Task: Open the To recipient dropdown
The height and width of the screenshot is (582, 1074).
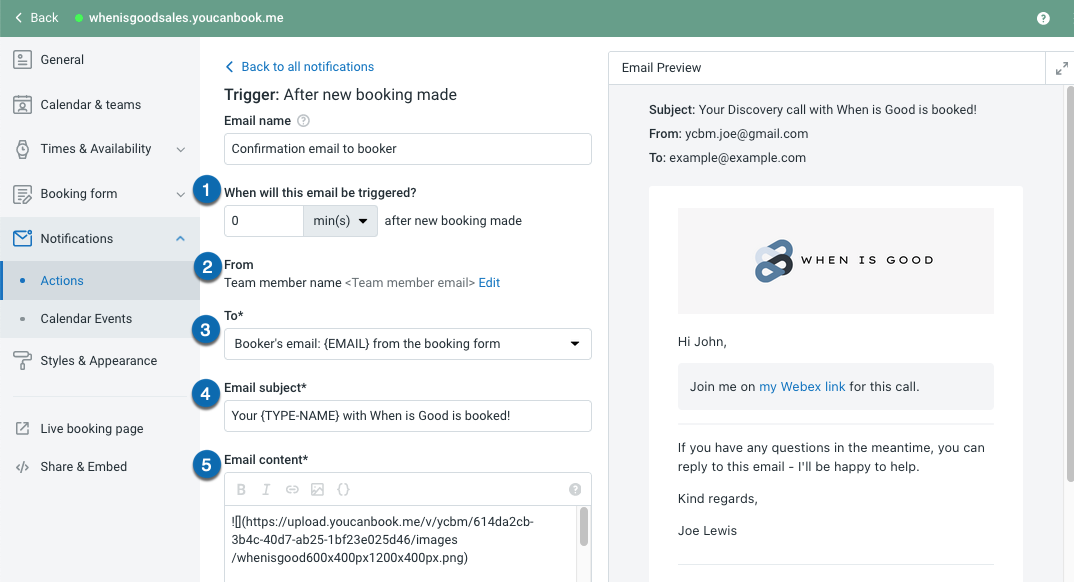Action: (x=407, y=343)
